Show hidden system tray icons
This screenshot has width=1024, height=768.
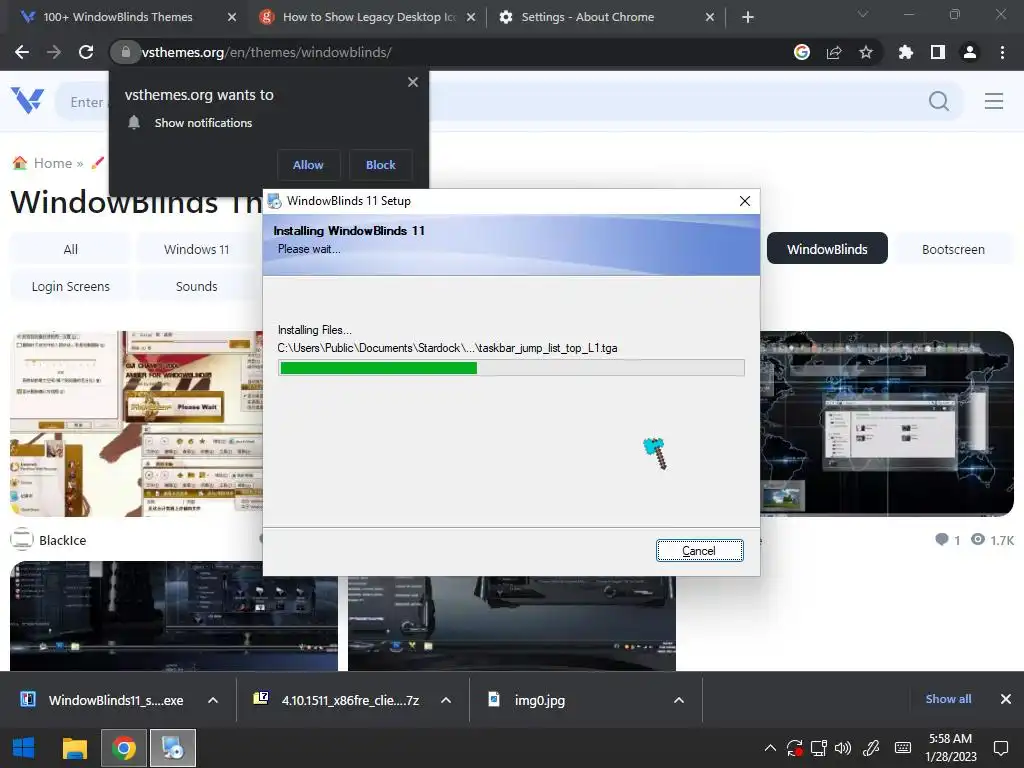pos(770,748)
